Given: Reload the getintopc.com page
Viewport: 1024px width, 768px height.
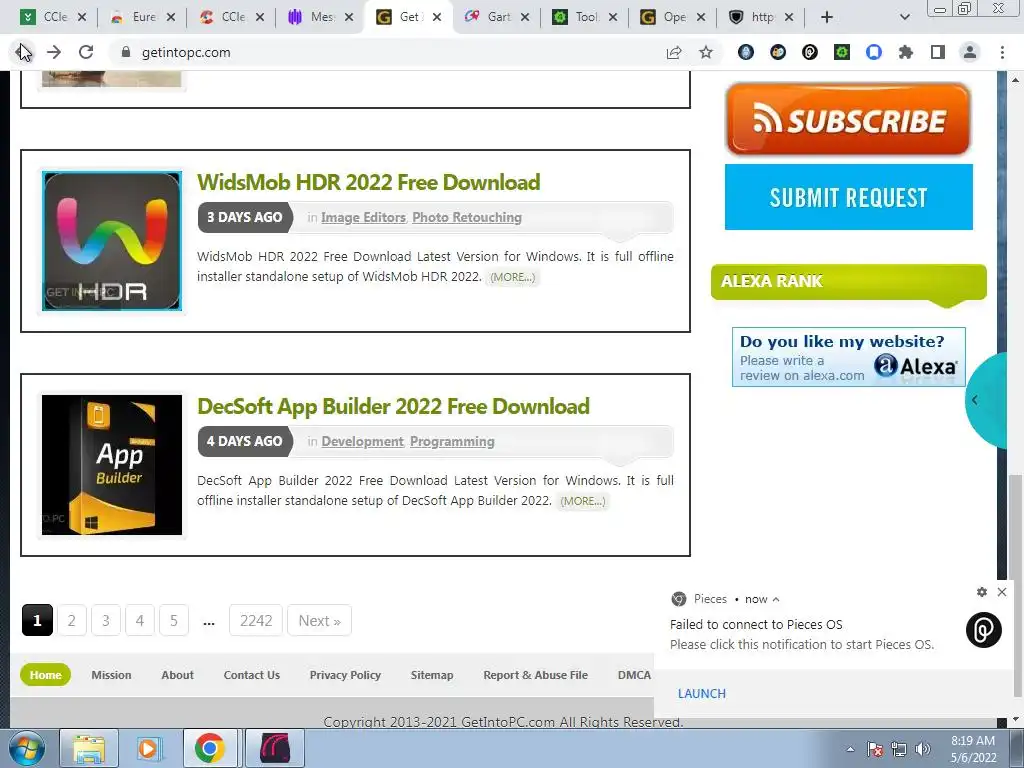Looking at the screenshot, I should 86,52.
